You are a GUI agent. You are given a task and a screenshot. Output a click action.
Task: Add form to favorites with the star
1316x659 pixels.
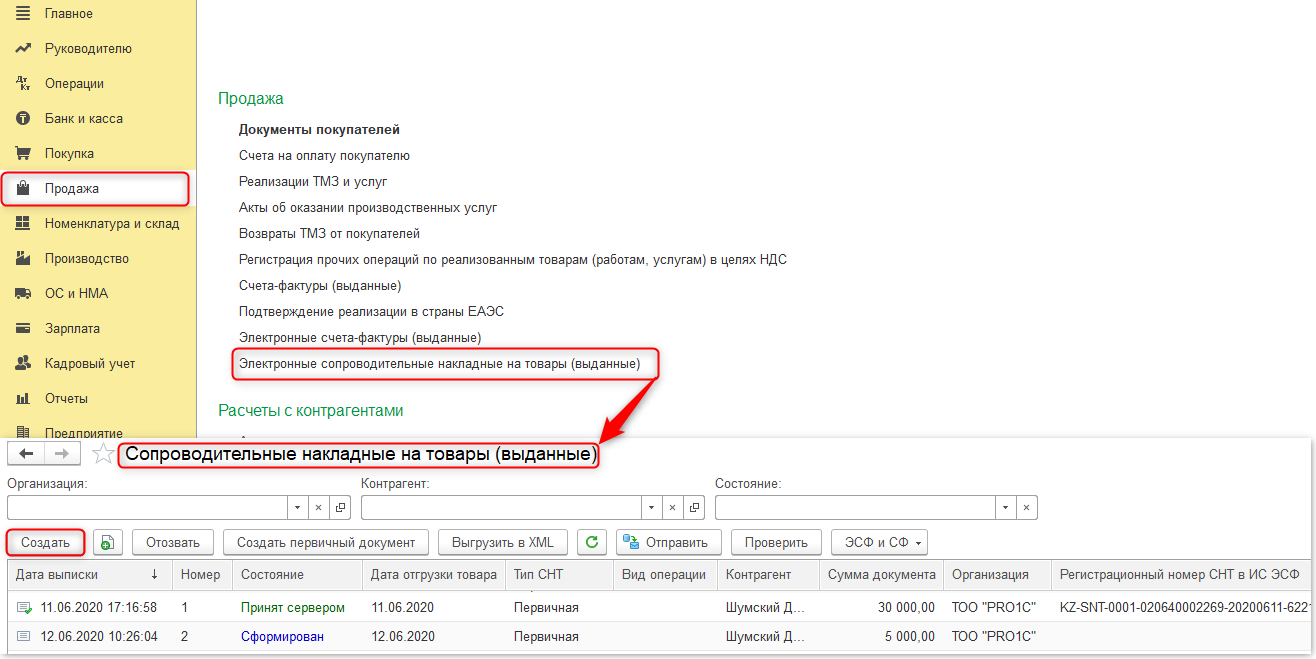[x=103, y=455]
